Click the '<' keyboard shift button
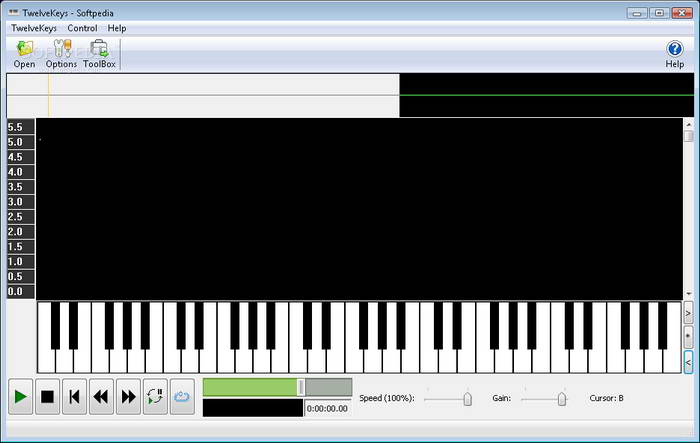Image resolution: width=700 pixels, height=443 pixels. pos(688,362)
